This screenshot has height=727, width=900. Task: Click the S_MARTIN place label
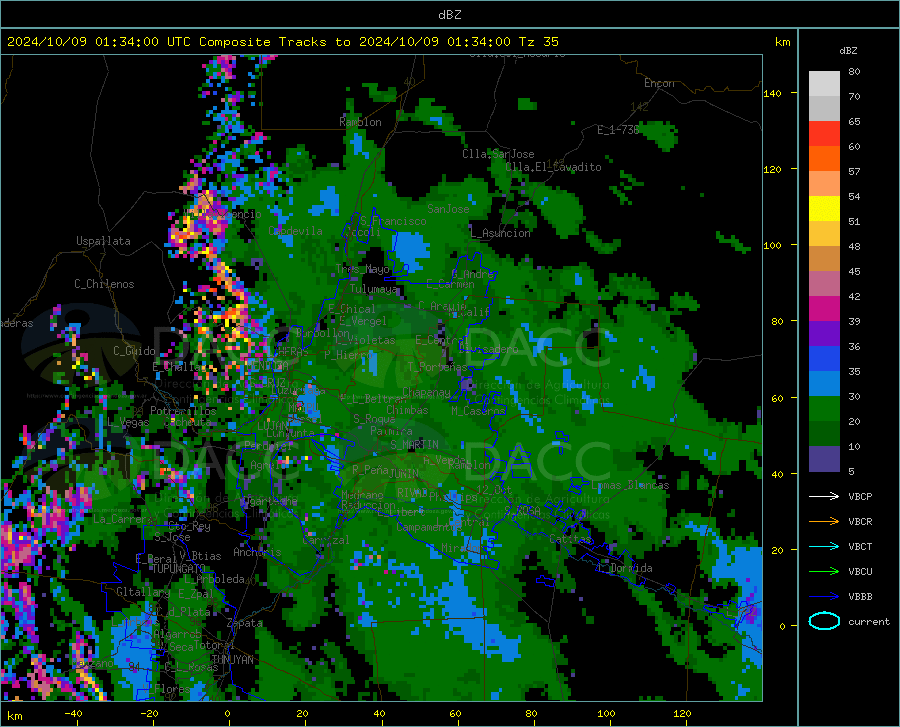[414, 445]
